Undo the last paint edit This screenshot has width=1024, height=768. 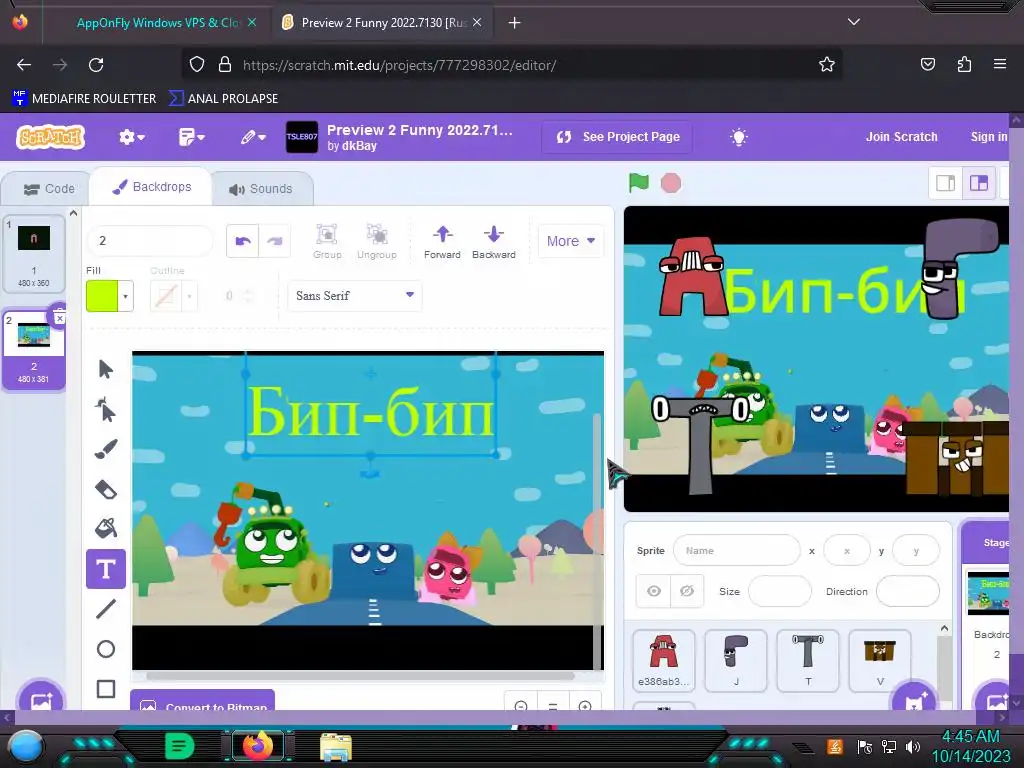pos(243,241)
